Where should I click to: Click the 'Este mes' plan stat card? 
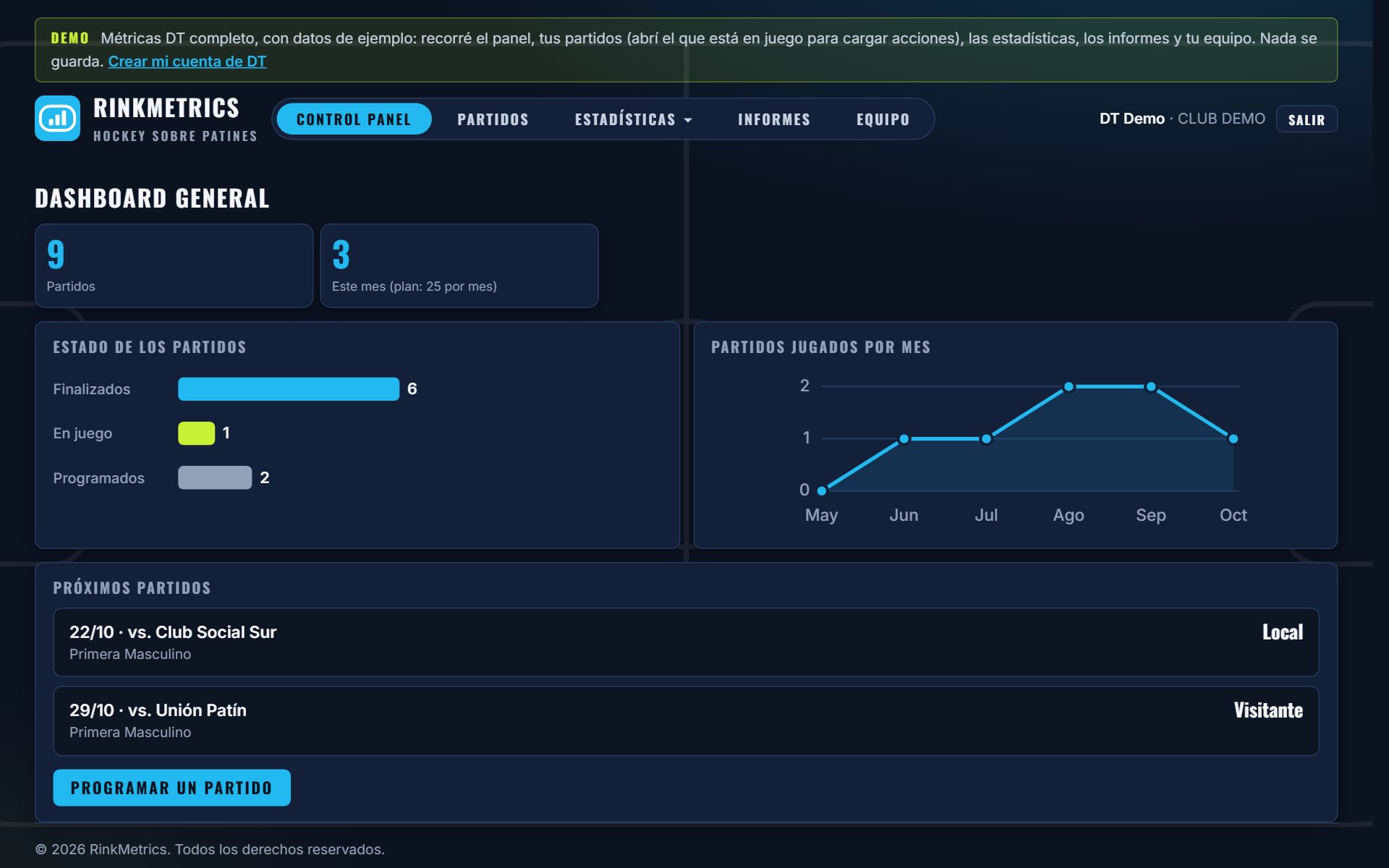459,265
